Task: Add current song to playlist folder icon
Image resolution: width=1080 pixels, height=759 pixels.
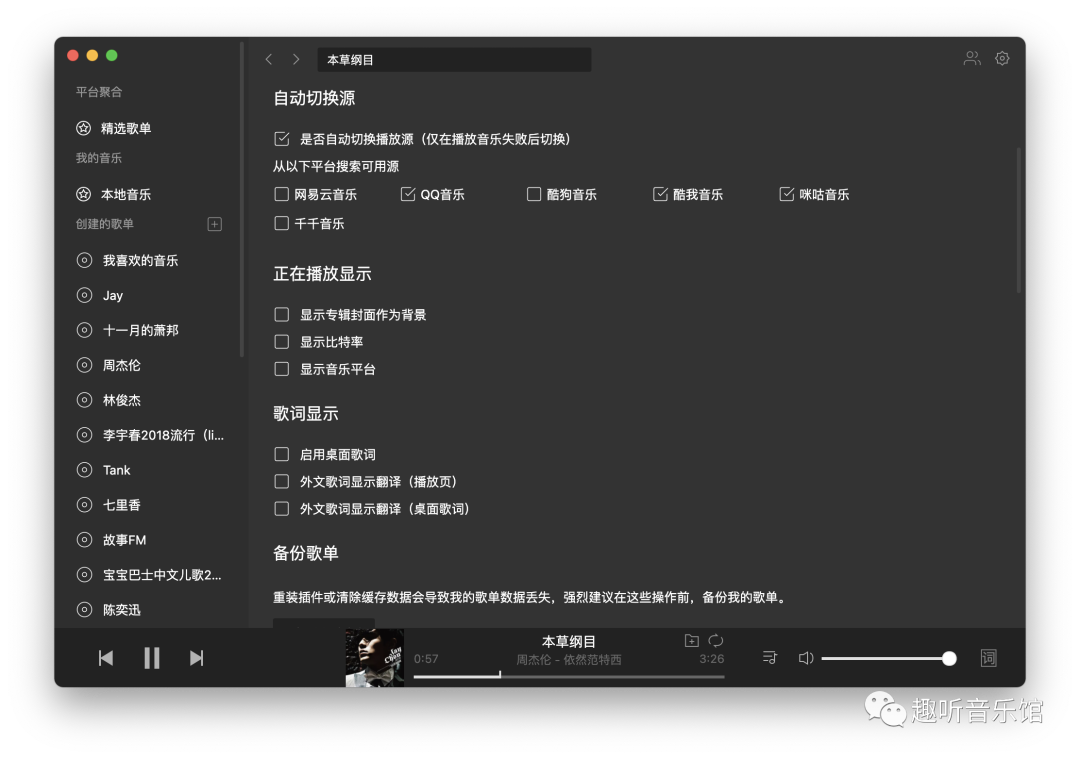Action: pyautogui.click(x=692, y=641)
